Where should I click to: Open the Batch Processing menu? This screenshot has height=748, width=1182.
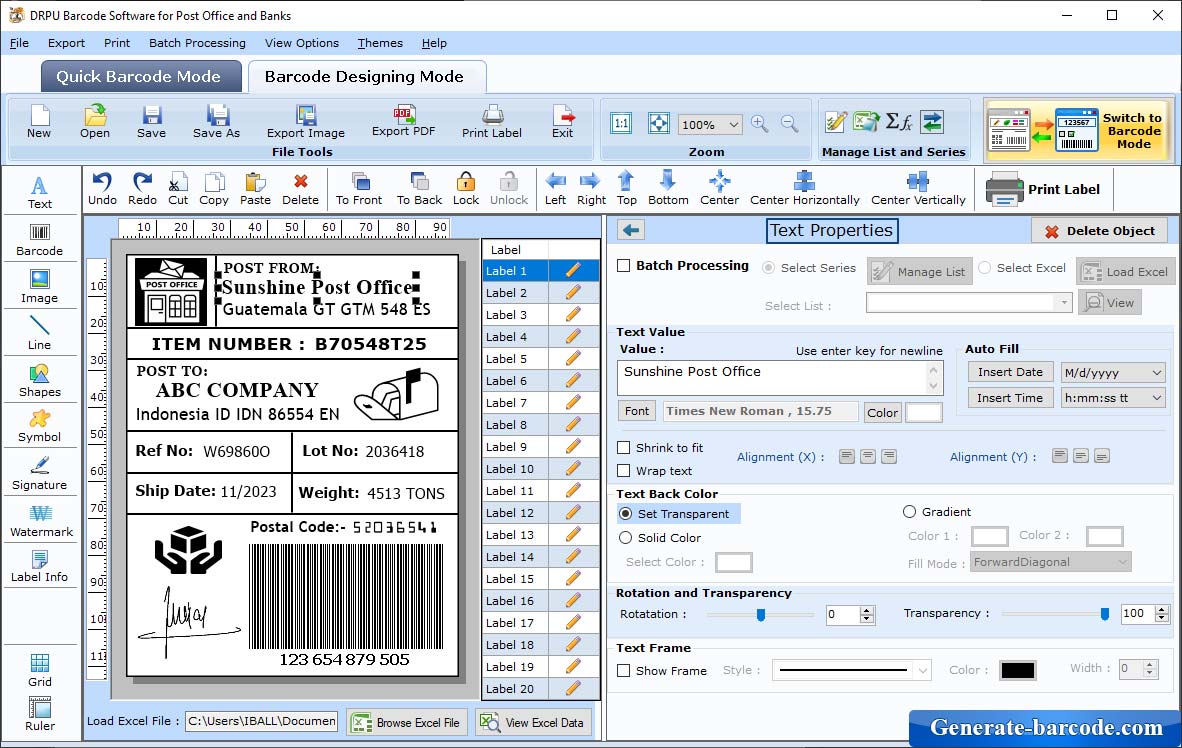tap(198, 43)
